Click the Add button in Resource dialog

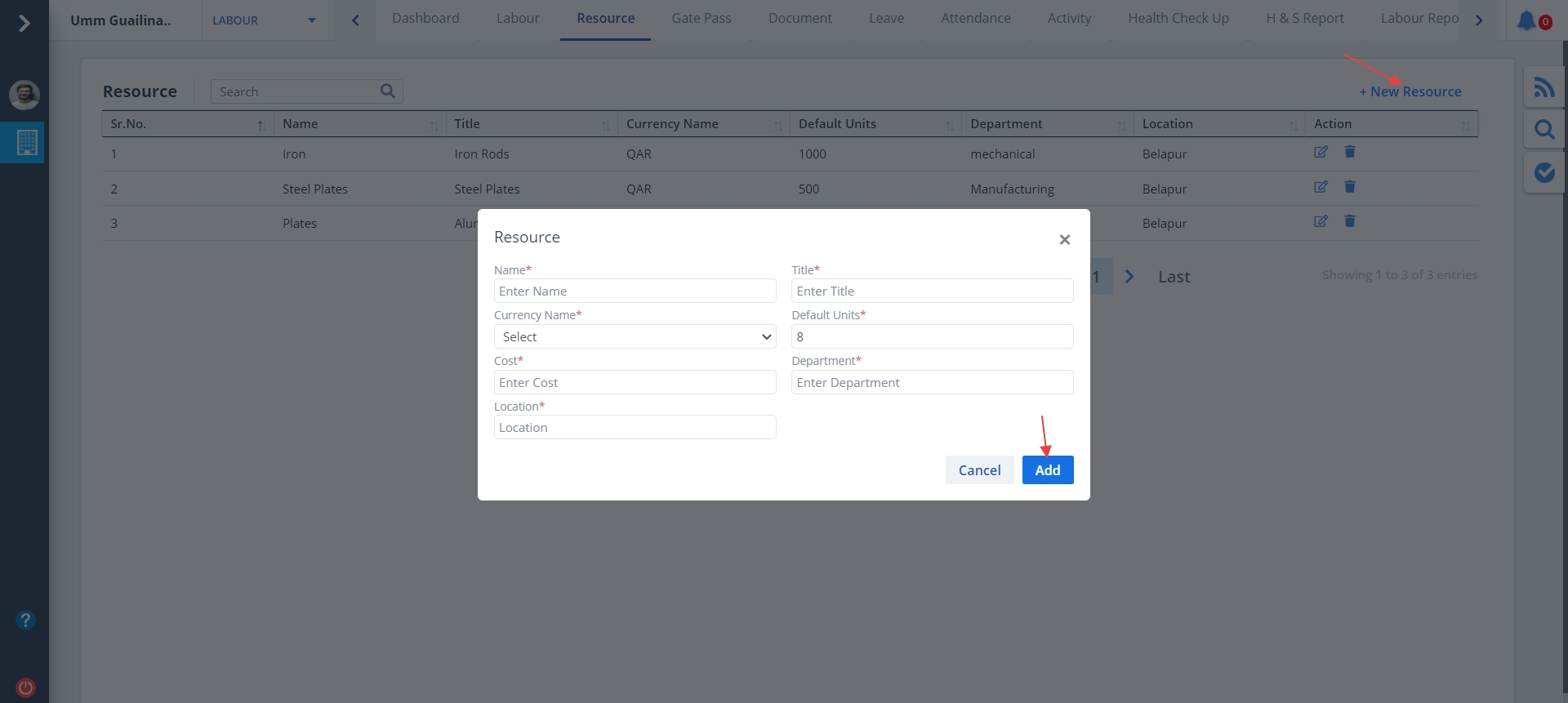click(1047, 469)
